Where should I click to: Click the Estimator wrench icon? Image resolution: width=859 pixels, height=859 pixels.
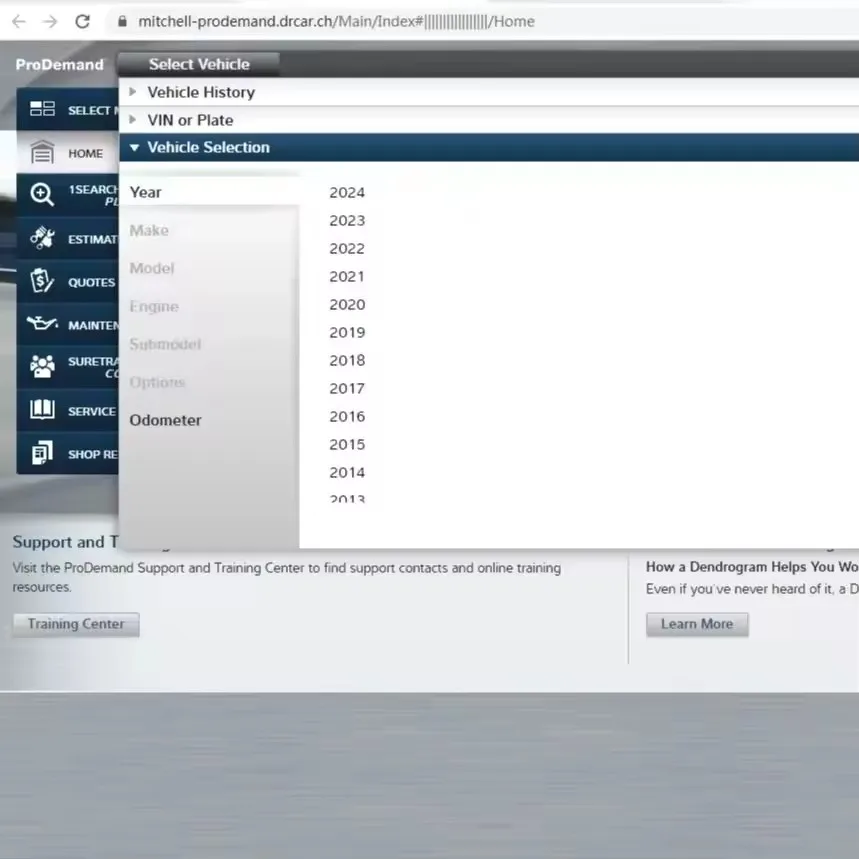tap(42, 238)
